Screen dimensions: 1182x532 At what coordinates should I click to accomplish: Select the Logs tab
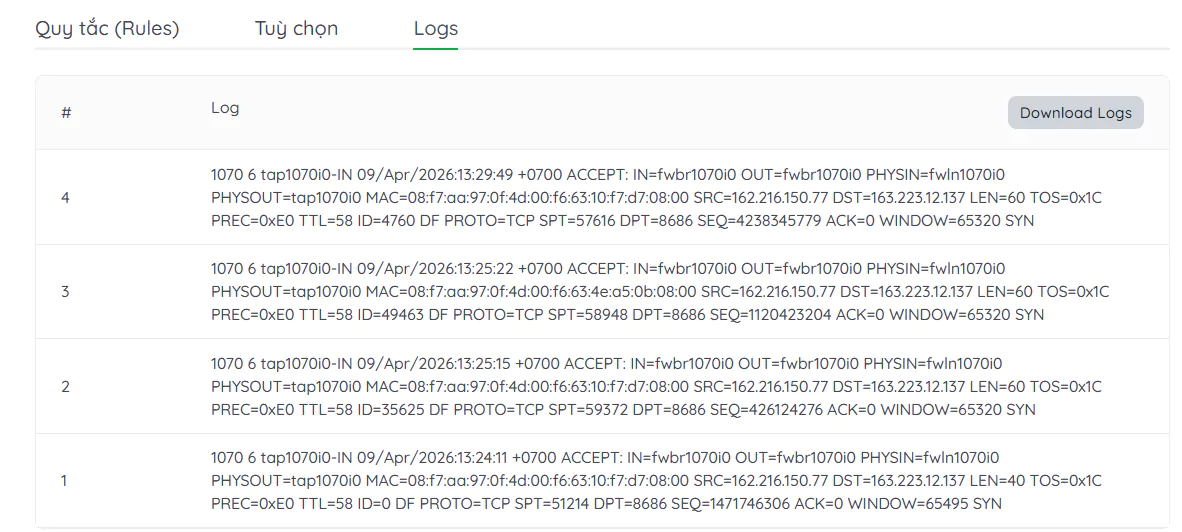pyautogui.click(x=435, y=28)
